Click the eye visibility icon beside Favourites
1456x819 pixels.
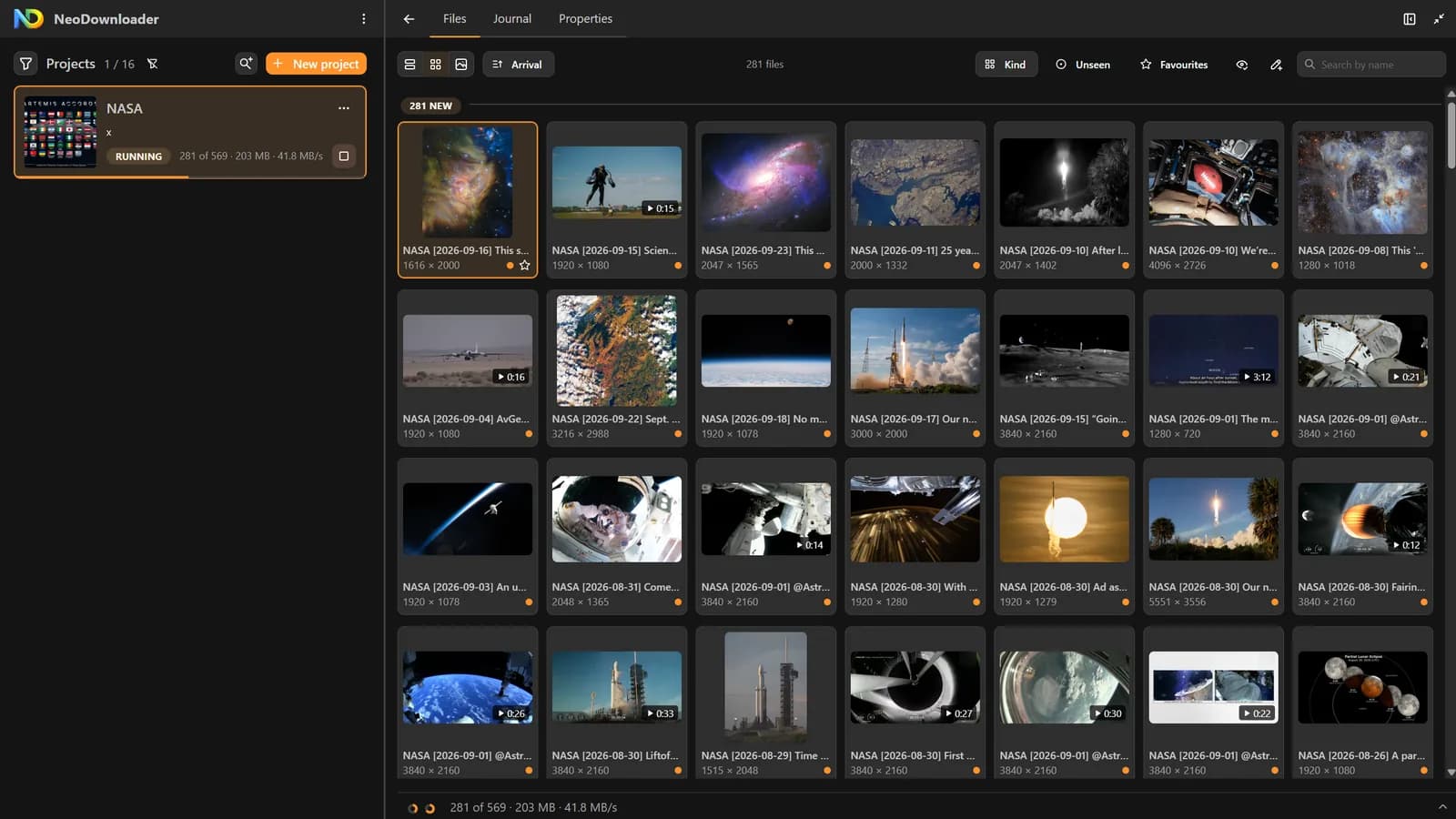click(x=1242, y=65)
